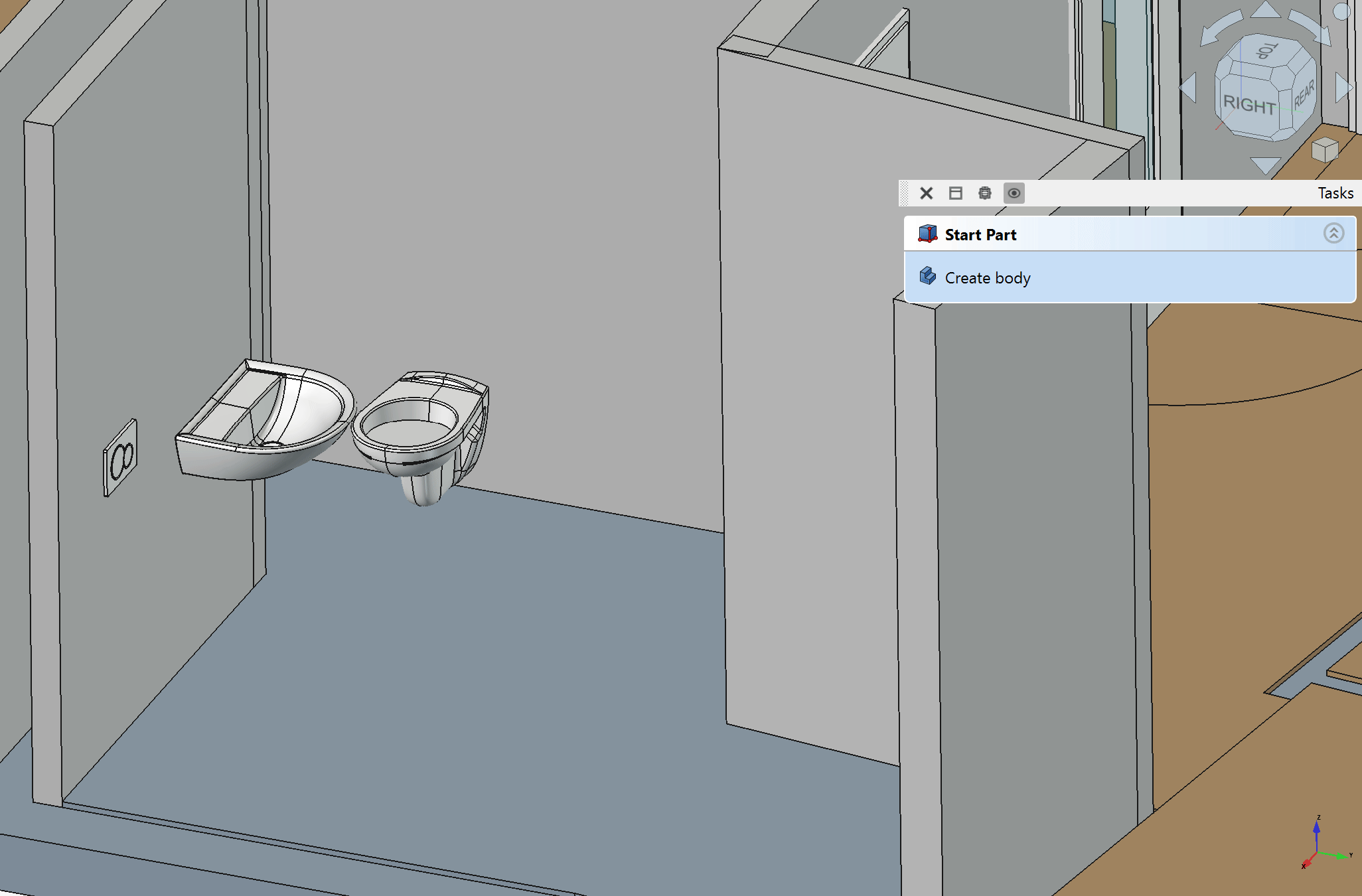1362x896 pixels.
Task: Rotate view down with the navigation cube's bottom arrow
Action: tap(1265, 165)
